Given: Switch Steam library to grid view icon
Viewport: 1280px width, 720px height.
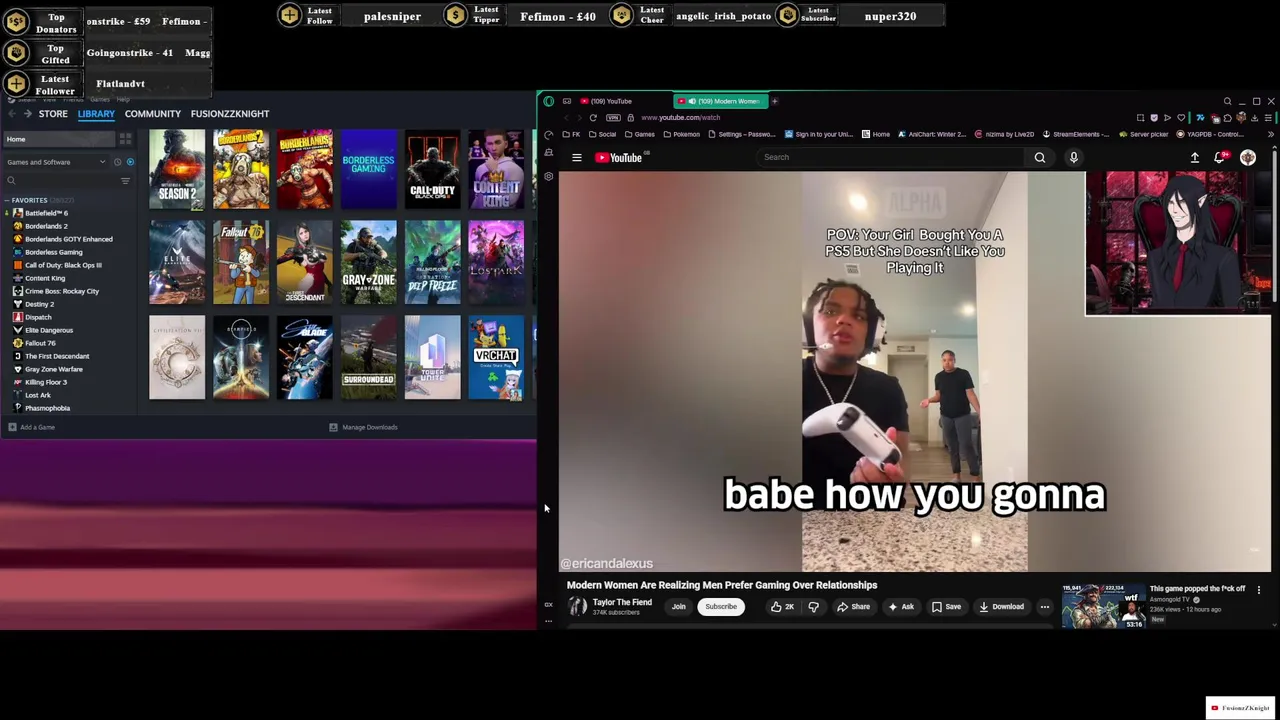Looking at the screenshot, I should (x=125, y=139).
